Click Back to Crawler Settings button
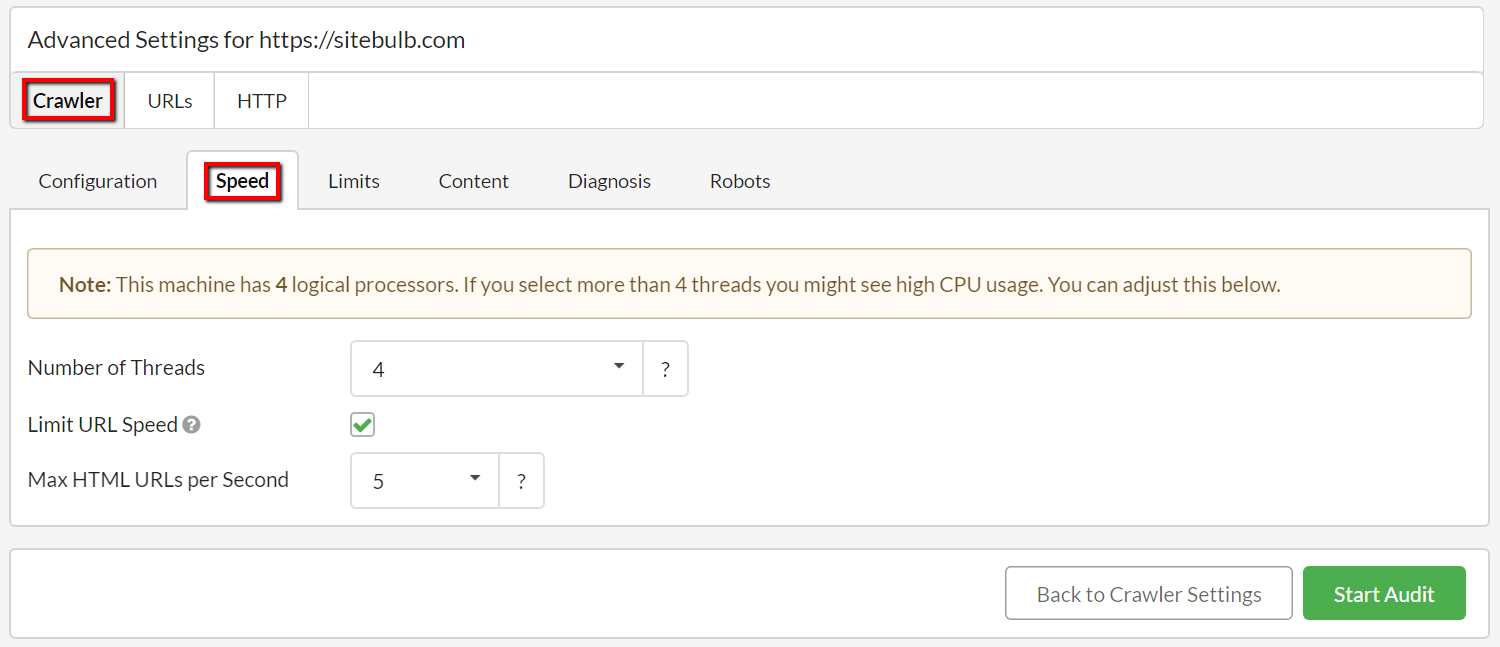Viewport: 1500px width, 647px height. 1149,594
